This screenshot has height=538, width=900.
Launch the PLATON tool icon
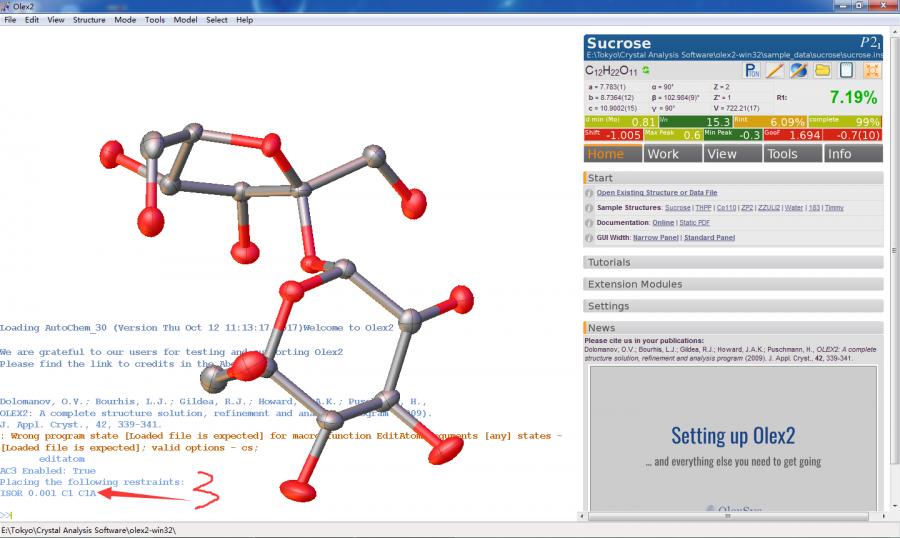point(751,70)
